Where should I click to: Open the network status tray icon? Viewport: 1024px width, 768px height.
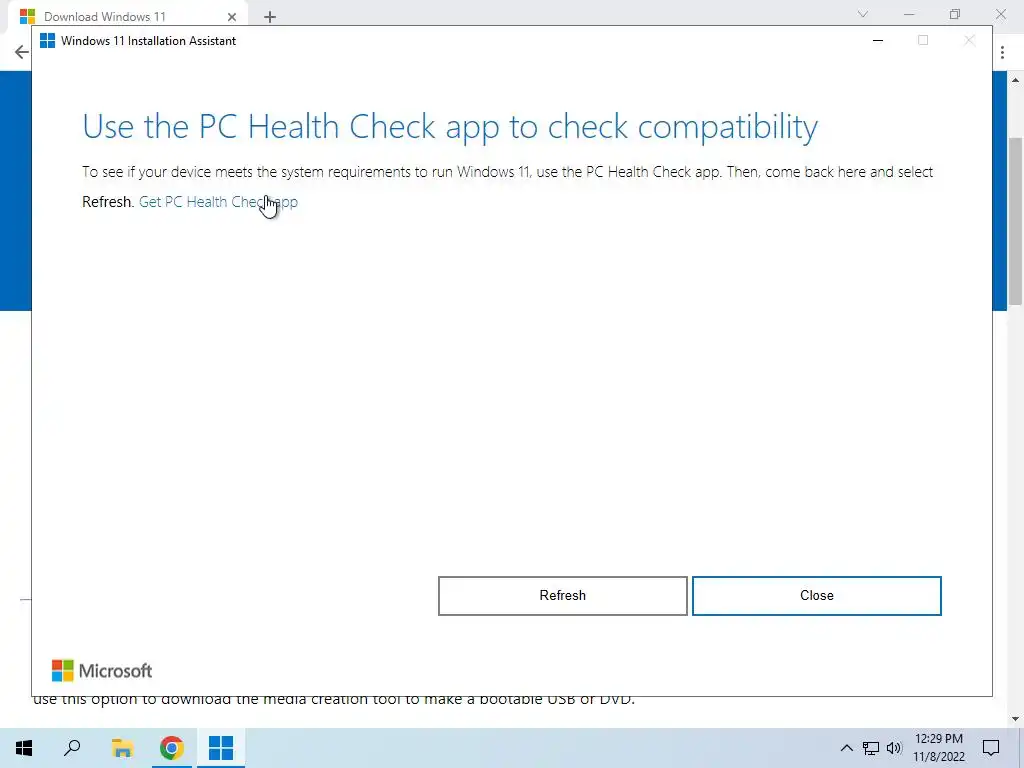pyautogui.click(x=871, y=748)
